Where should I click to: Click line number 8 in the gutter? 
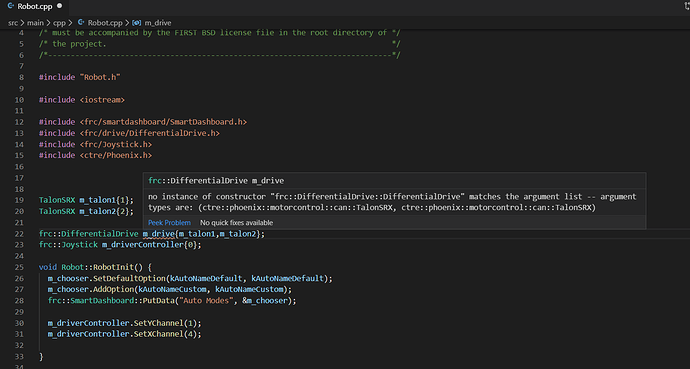point(22,77)
